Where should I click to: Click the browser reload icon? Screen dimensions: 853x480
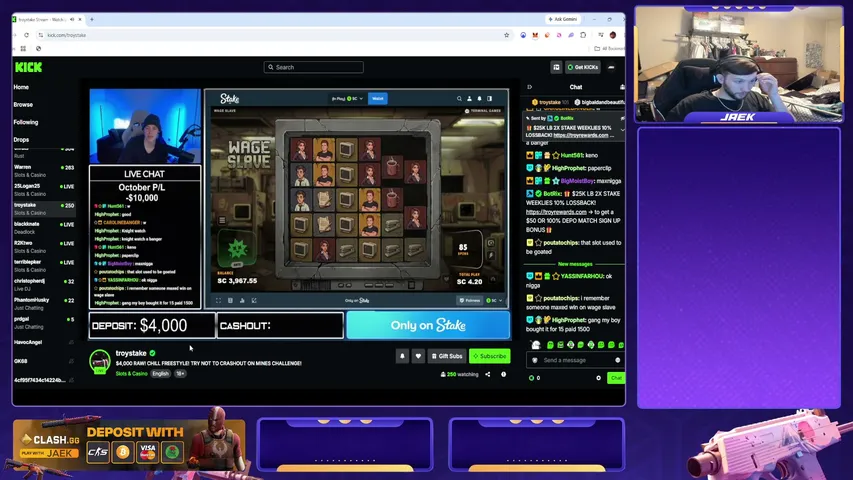click(x=26, y=35)
